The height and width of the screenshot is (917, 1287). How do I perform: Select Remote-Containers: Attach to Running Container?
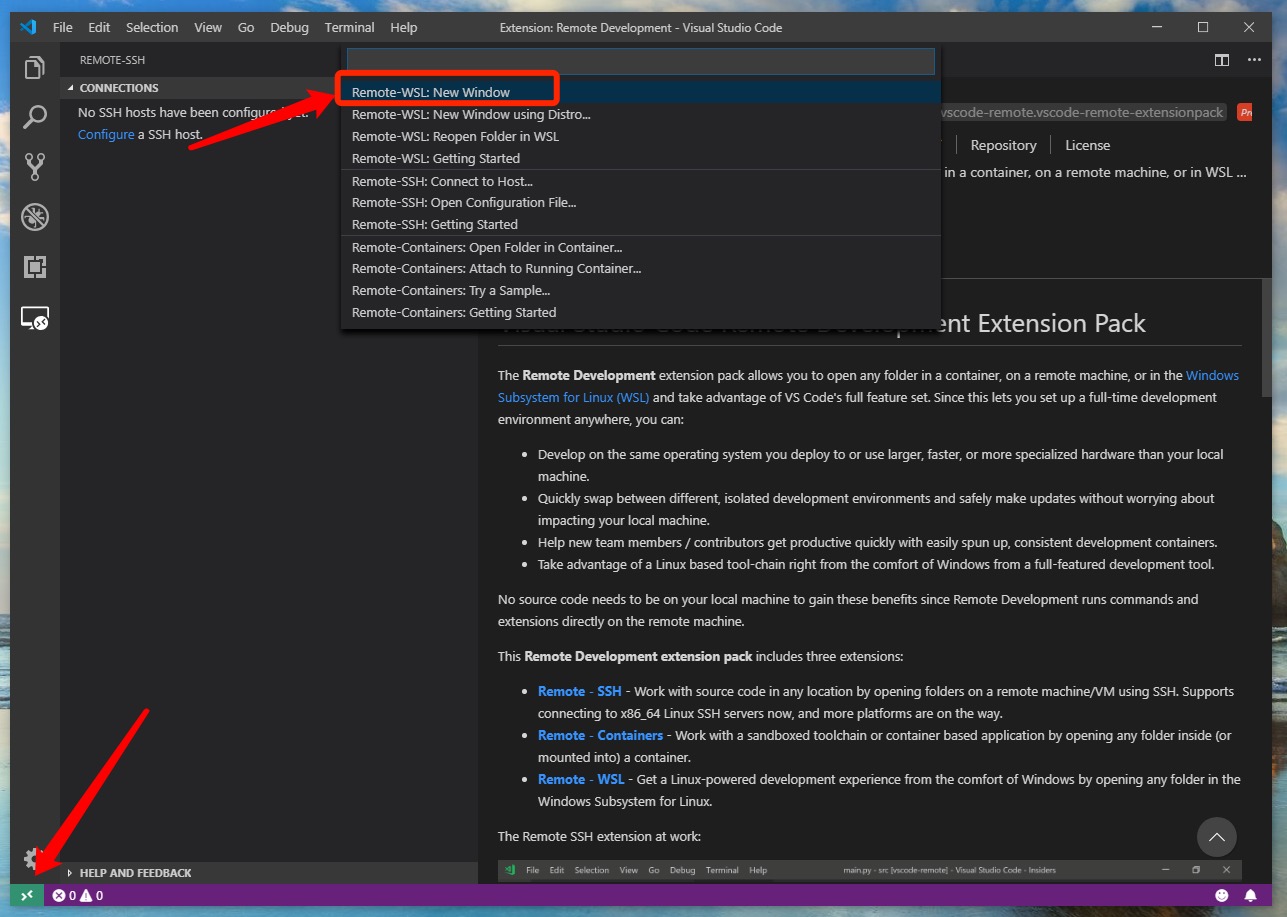(640, 268)
